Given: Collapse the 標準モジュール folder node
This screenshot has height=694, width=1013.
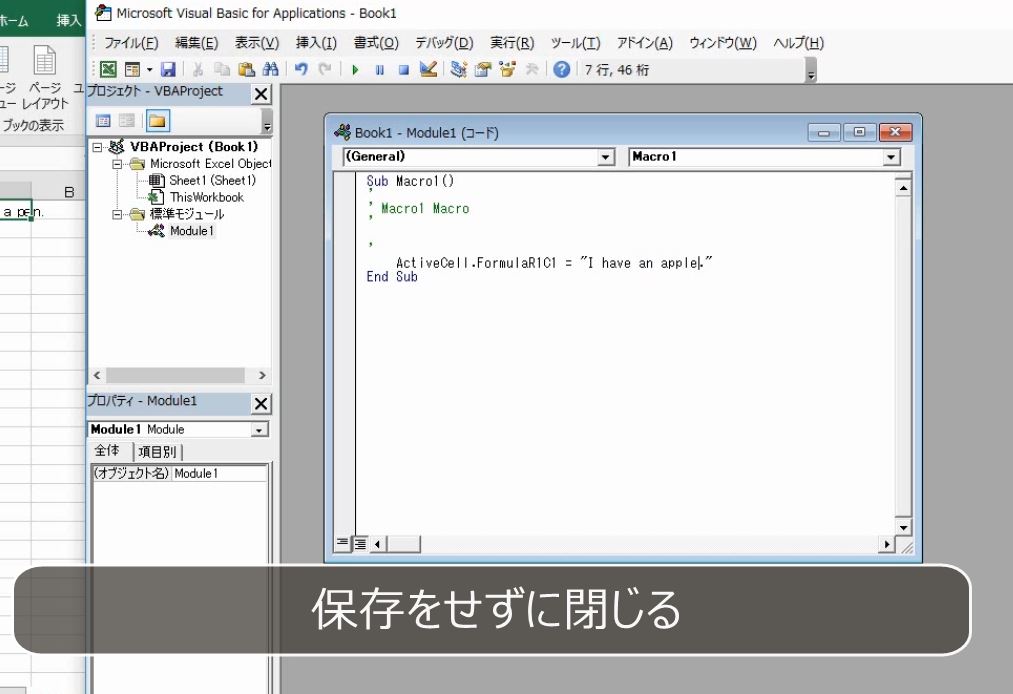Looking at the screenshot, I should tap(117, 215).
